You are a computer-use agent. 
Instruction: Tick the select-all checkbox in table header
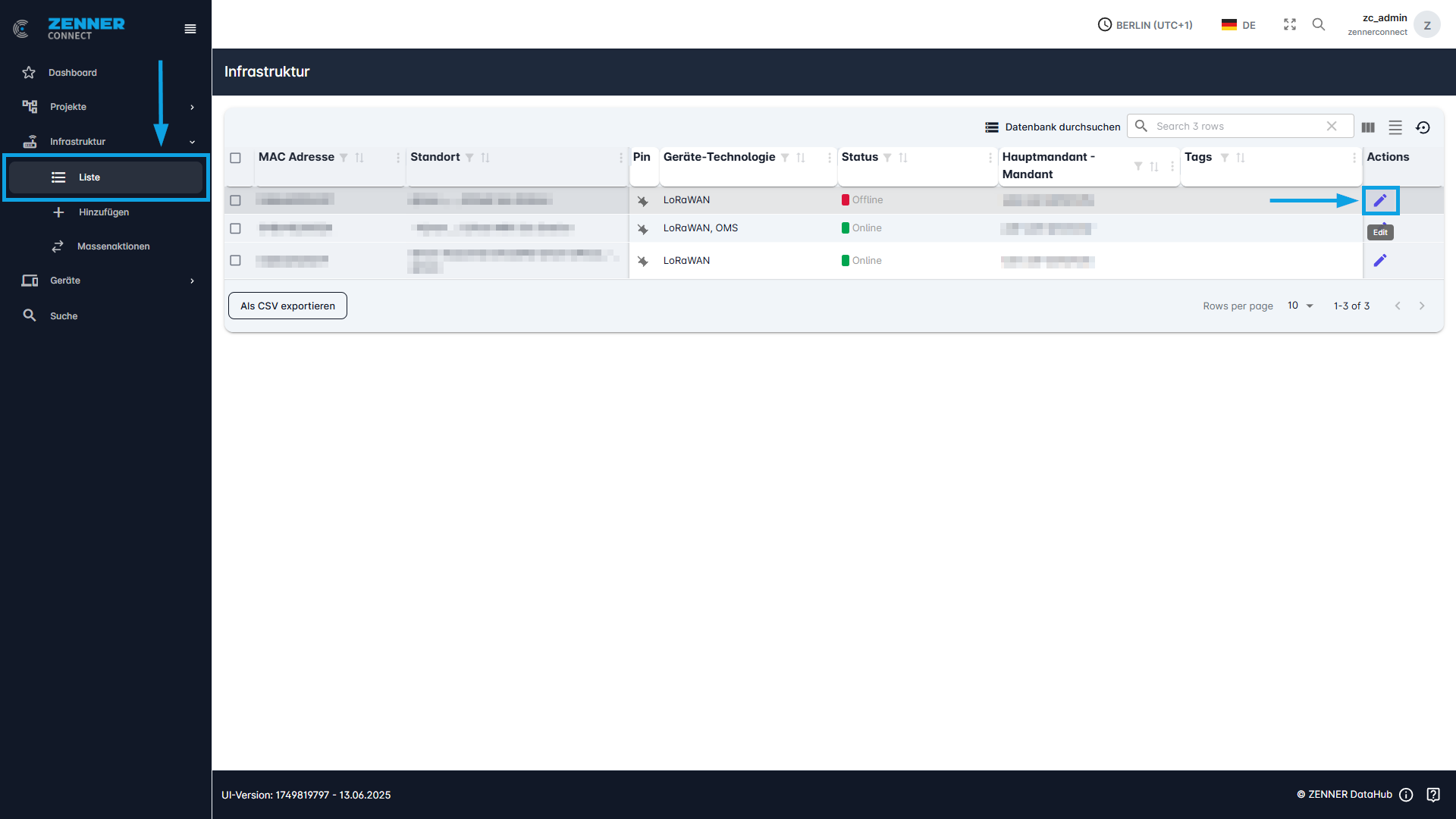point(235,158)
